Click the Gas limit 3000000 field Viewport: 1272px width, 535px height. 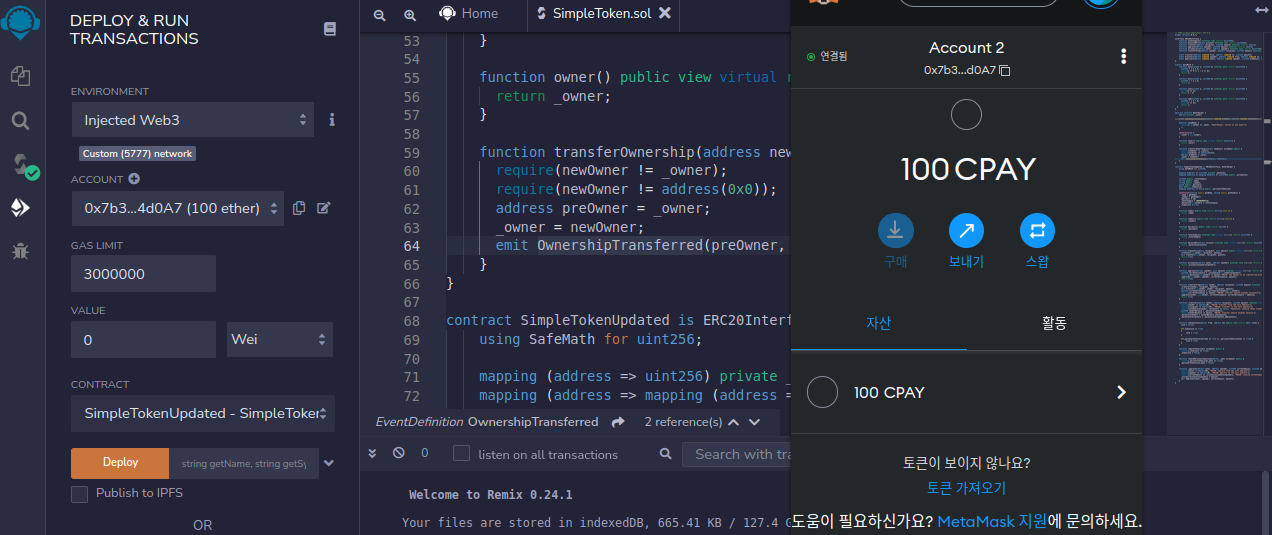(143, 274)
